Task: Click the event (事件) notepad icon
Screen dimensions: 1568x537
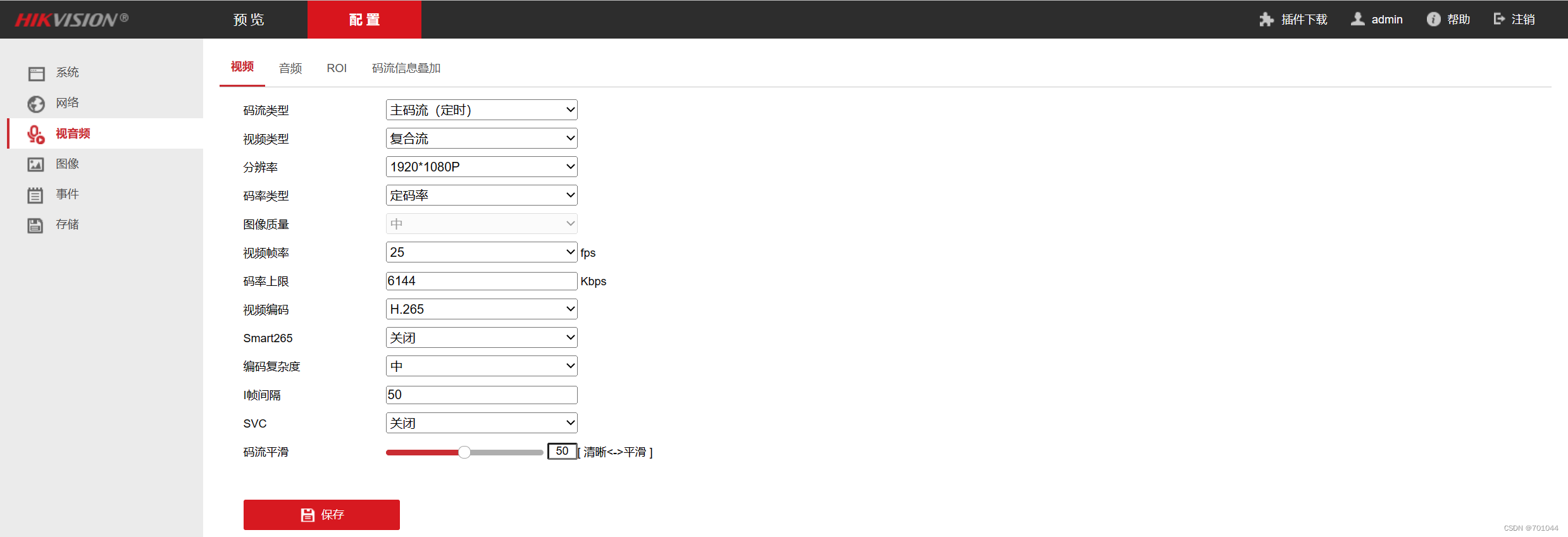Action: tap(35, 195)
